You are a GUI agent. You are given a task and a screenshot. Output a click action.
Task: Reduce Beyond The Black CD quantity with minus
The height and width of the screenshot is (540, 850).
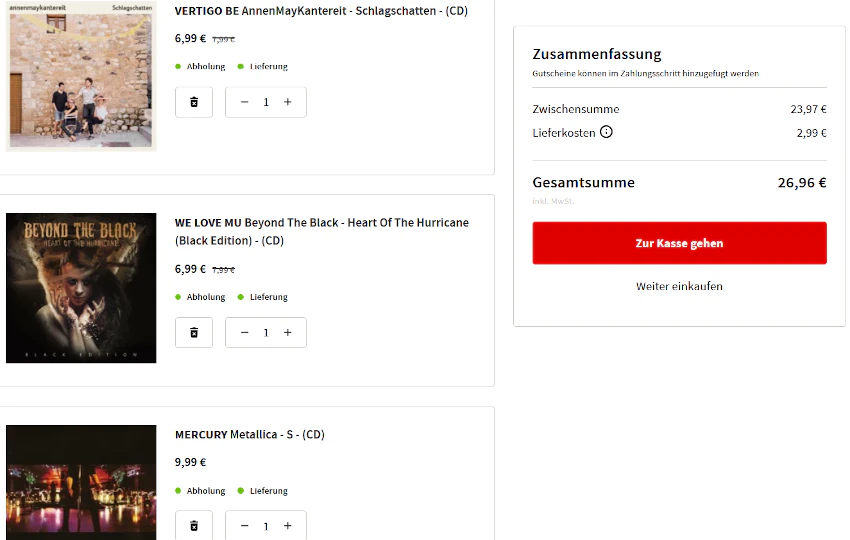tap(244, 332)
